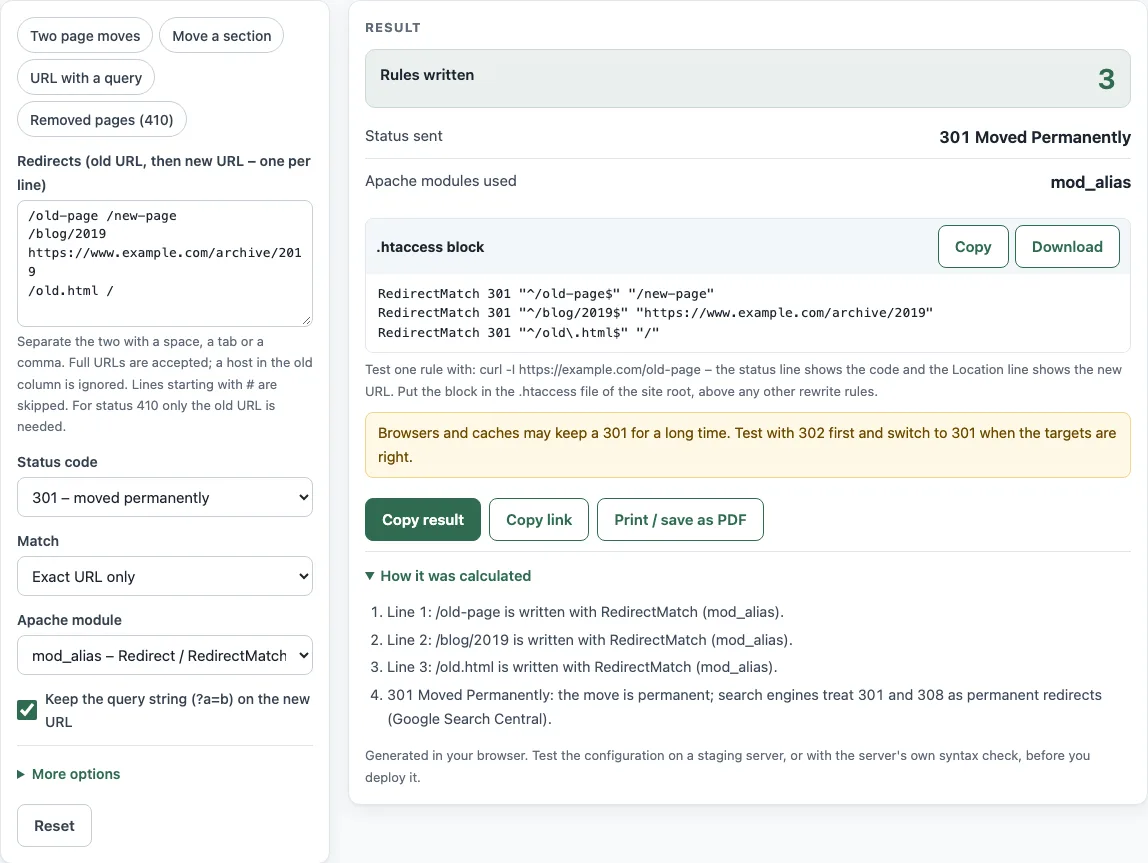Viewport: 1148px width, 863px height.
Task: Click the "Redirects (old URL, then new URL" label
Action: click(164, 173)
